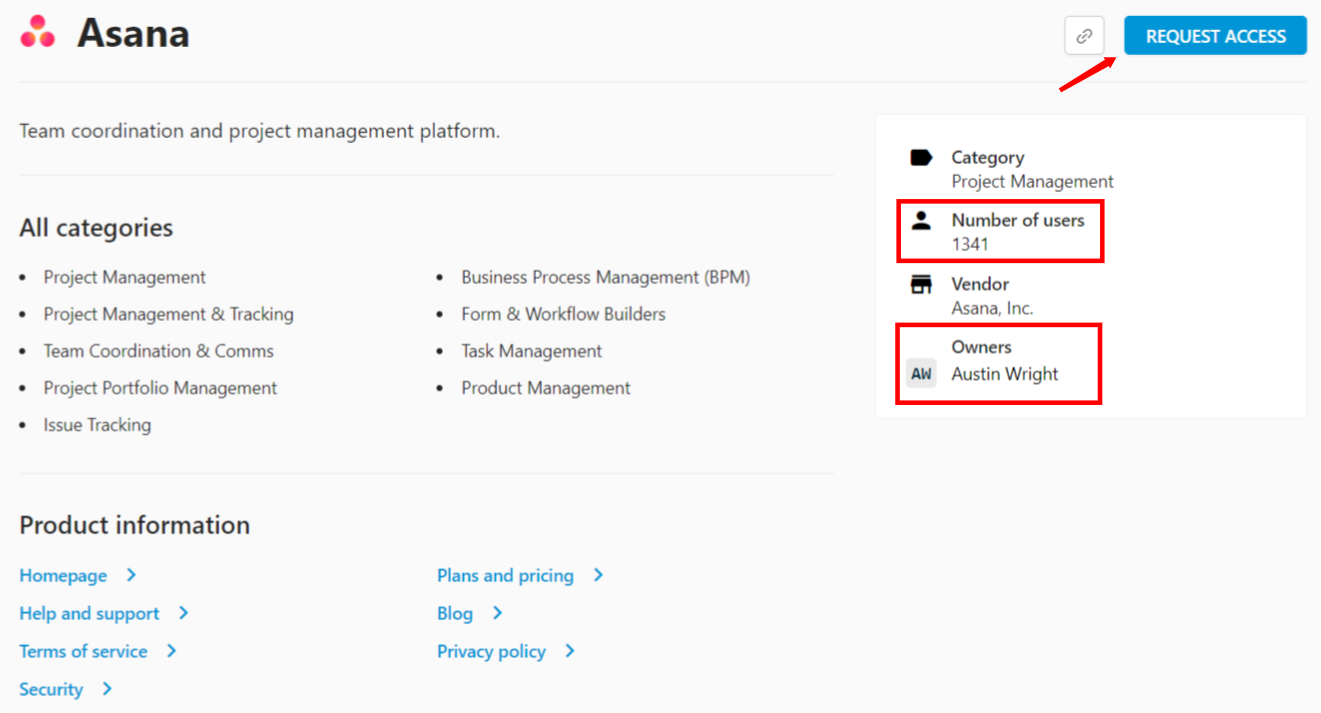Open the Homepage link
Screen dimensions: 1321x713
coord(63,576)
